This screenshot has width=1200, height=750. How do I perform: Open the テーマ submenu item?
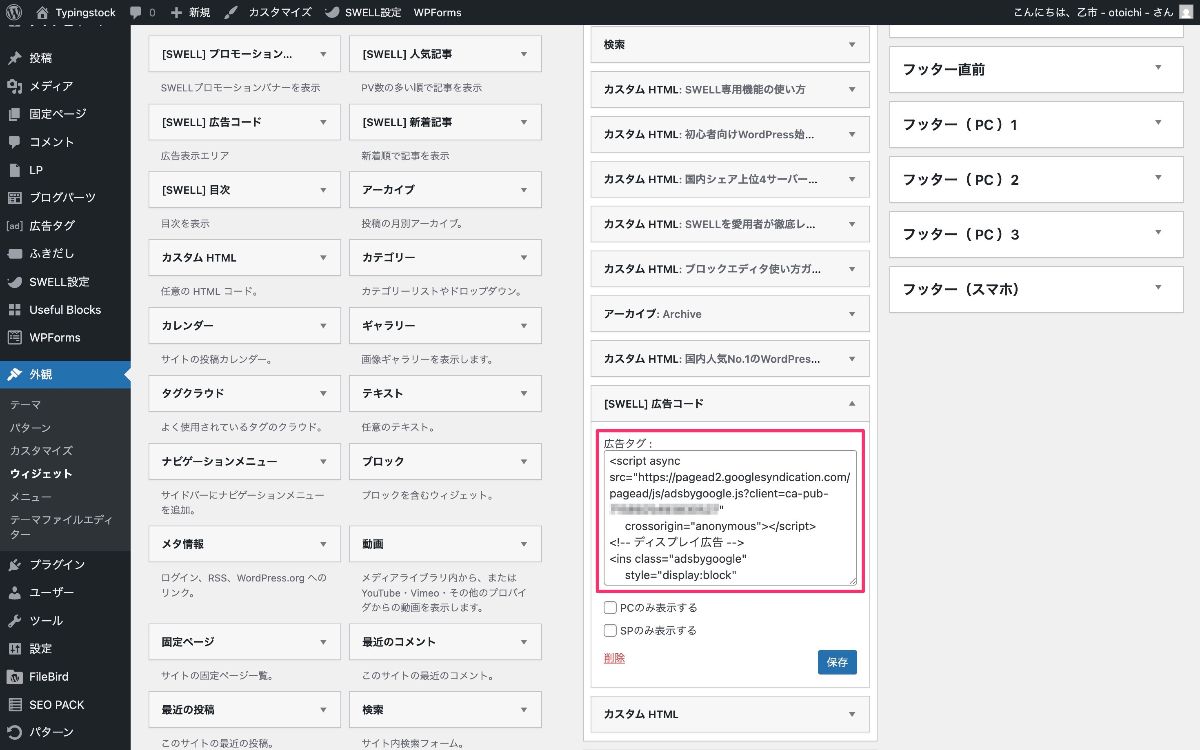tap(26, 405)
